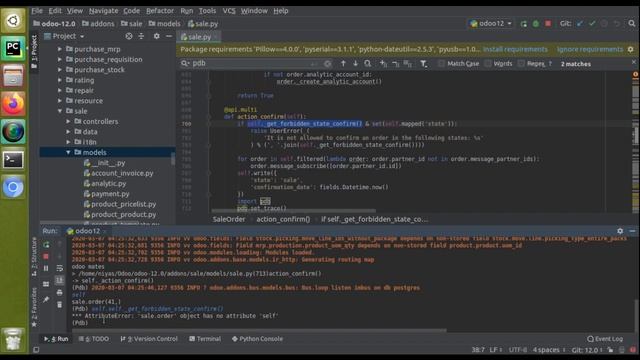Click the pdb search input field

coord(251,64)
